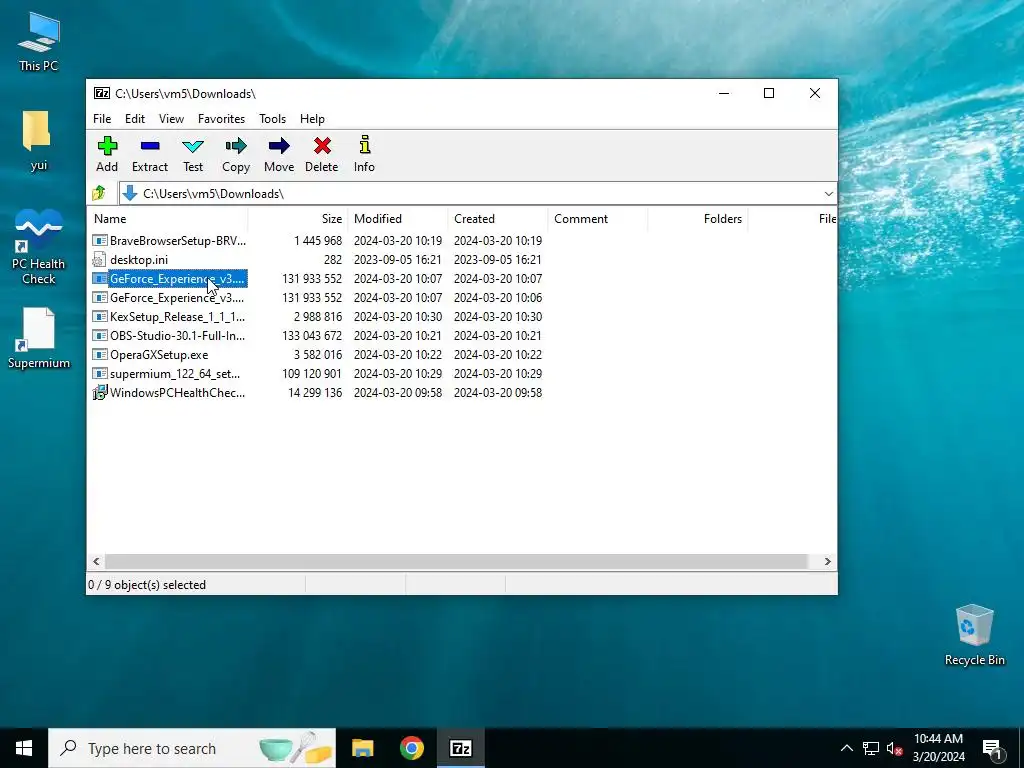This screenshot has height=768, width=1024.
Task: Click modified date 2023-09-05 16:21
Action: coord(398,260)
